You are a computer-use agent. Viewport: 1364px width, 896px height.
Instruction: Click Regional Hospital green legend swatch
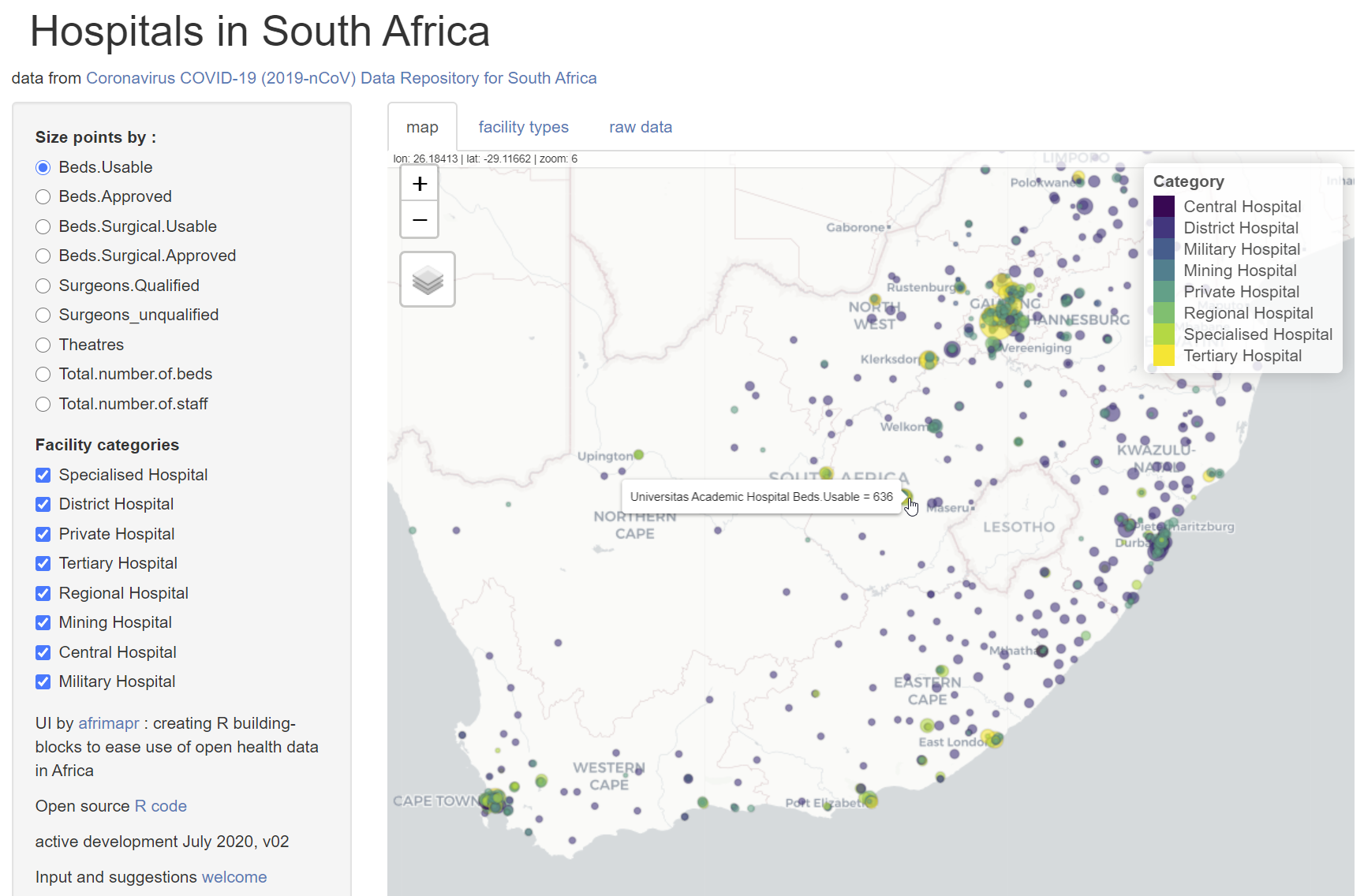point(1164,313)
